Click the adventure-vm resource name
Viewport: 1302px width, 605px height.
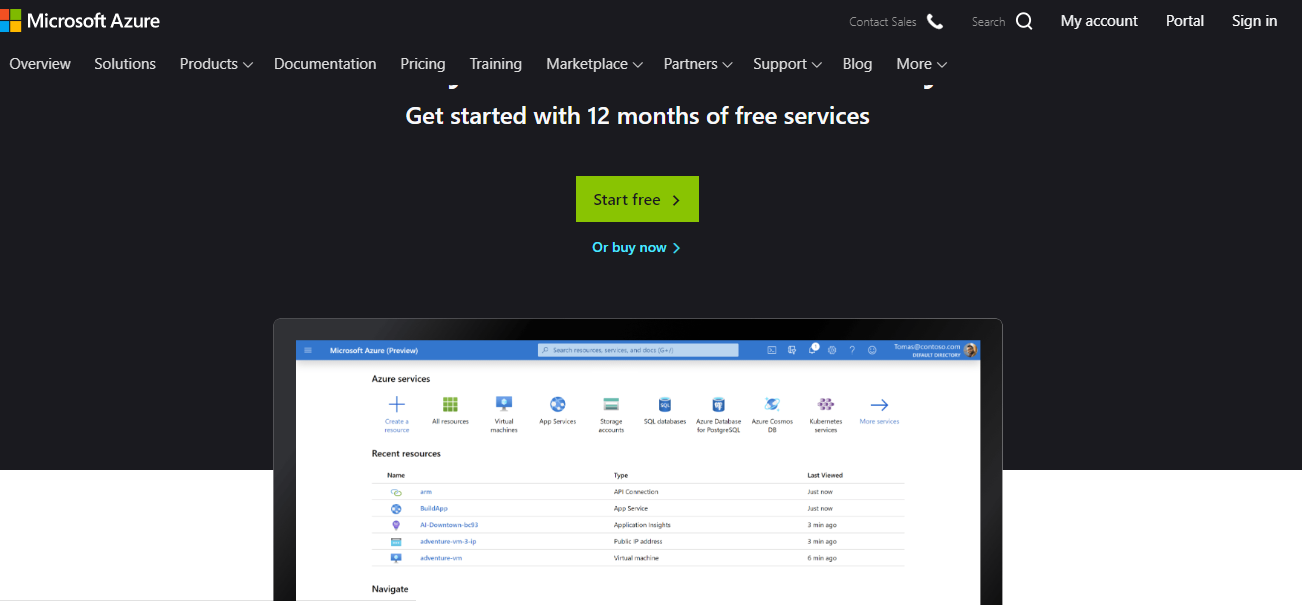441,557
